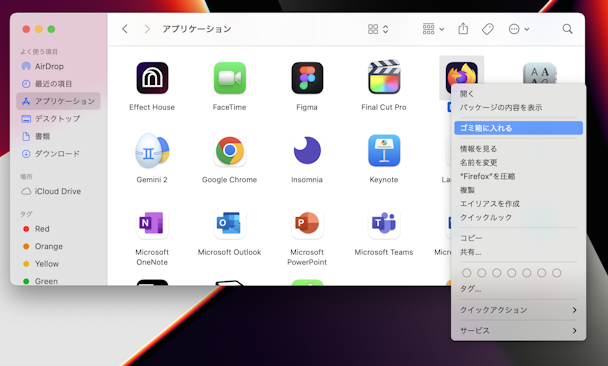The height and width of the screenshot is (366, 608).
Task: Expand クイックアクション submenu
Action: (518, 310)
